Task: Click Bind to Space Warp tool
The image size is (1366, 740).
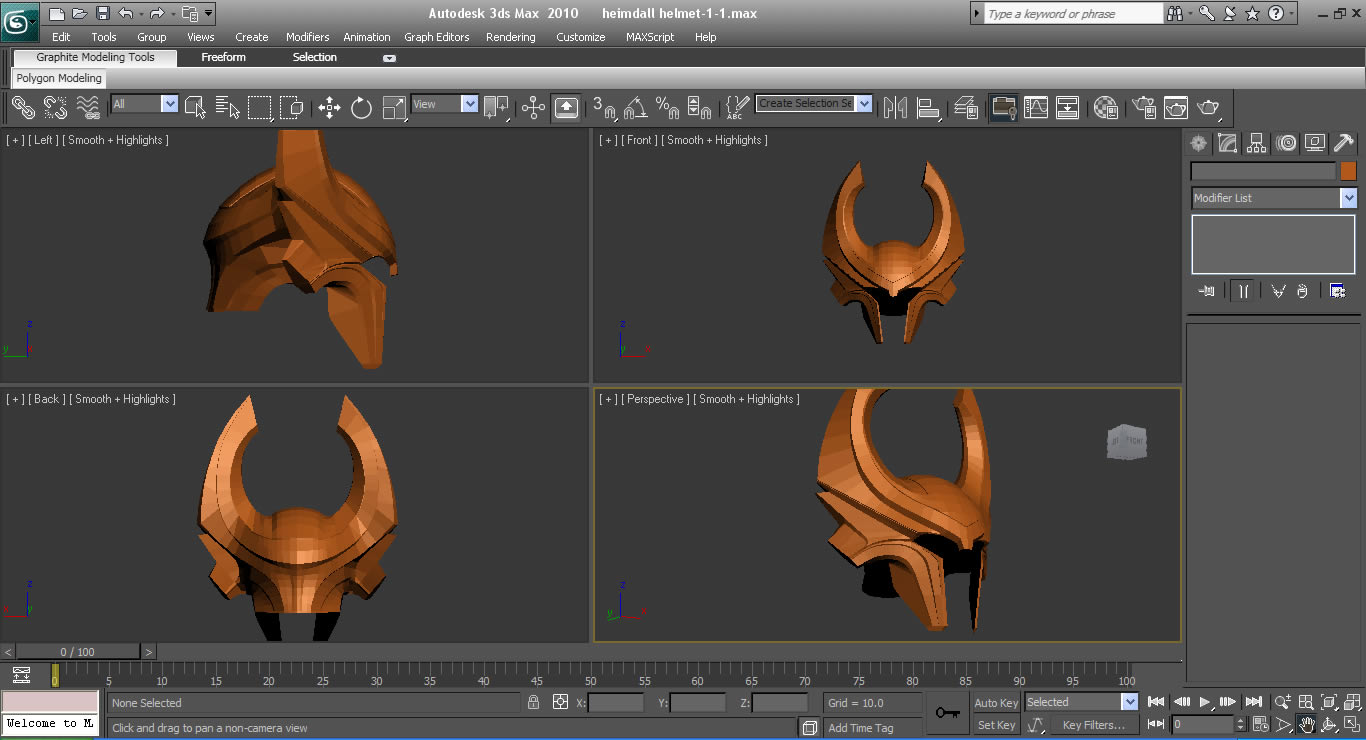Action: [88, 106]
